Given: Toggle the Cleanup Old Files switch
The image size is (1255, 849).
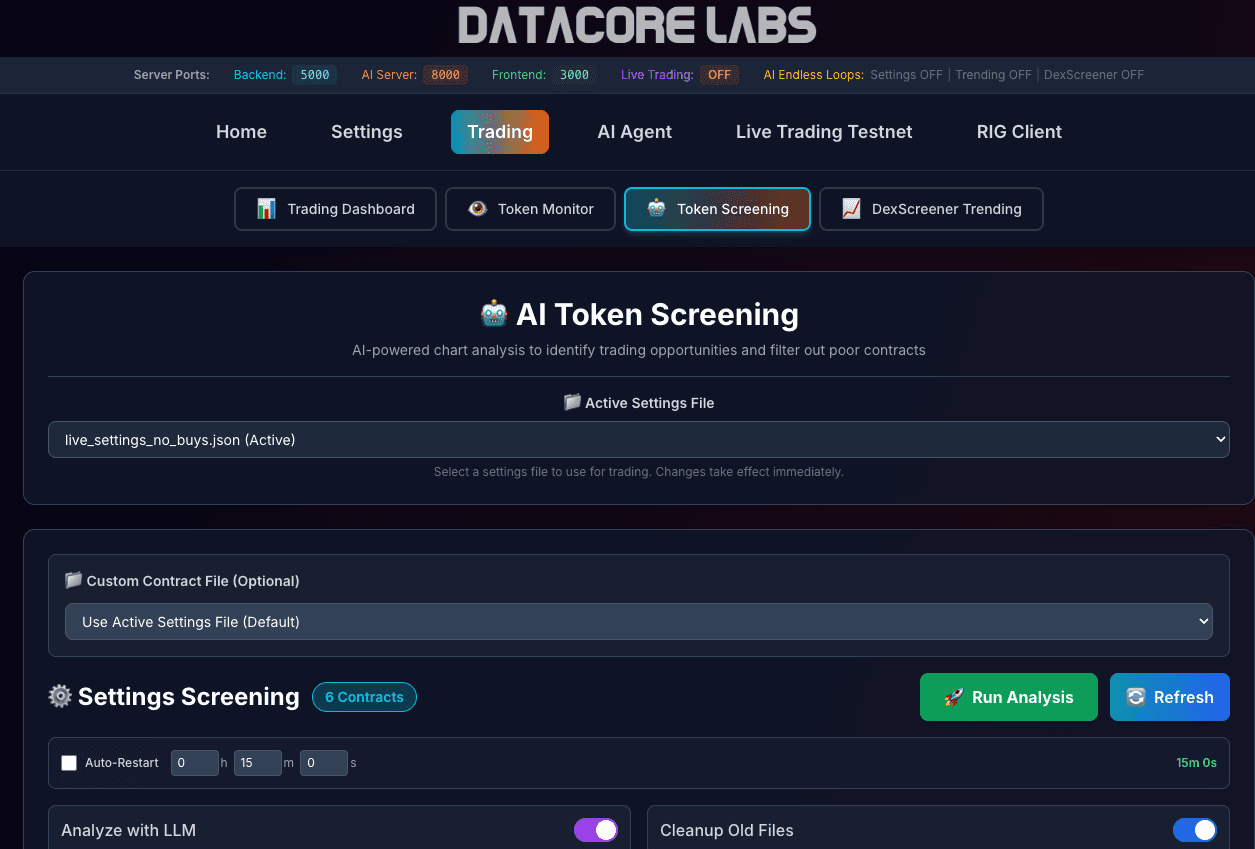Looking at the screenshot, I should [x=1195, y=830].
